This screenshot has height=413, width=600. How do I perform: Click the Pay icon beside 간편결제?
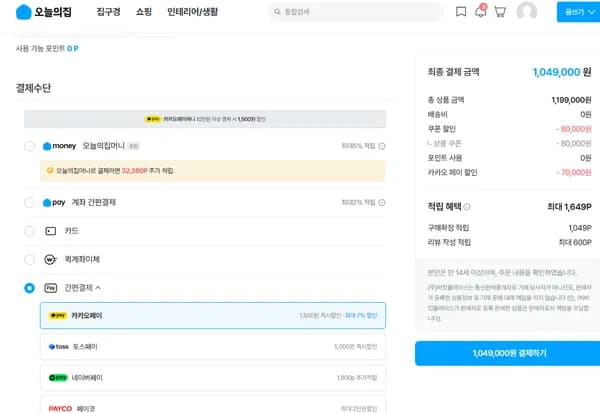coord(51,288)
